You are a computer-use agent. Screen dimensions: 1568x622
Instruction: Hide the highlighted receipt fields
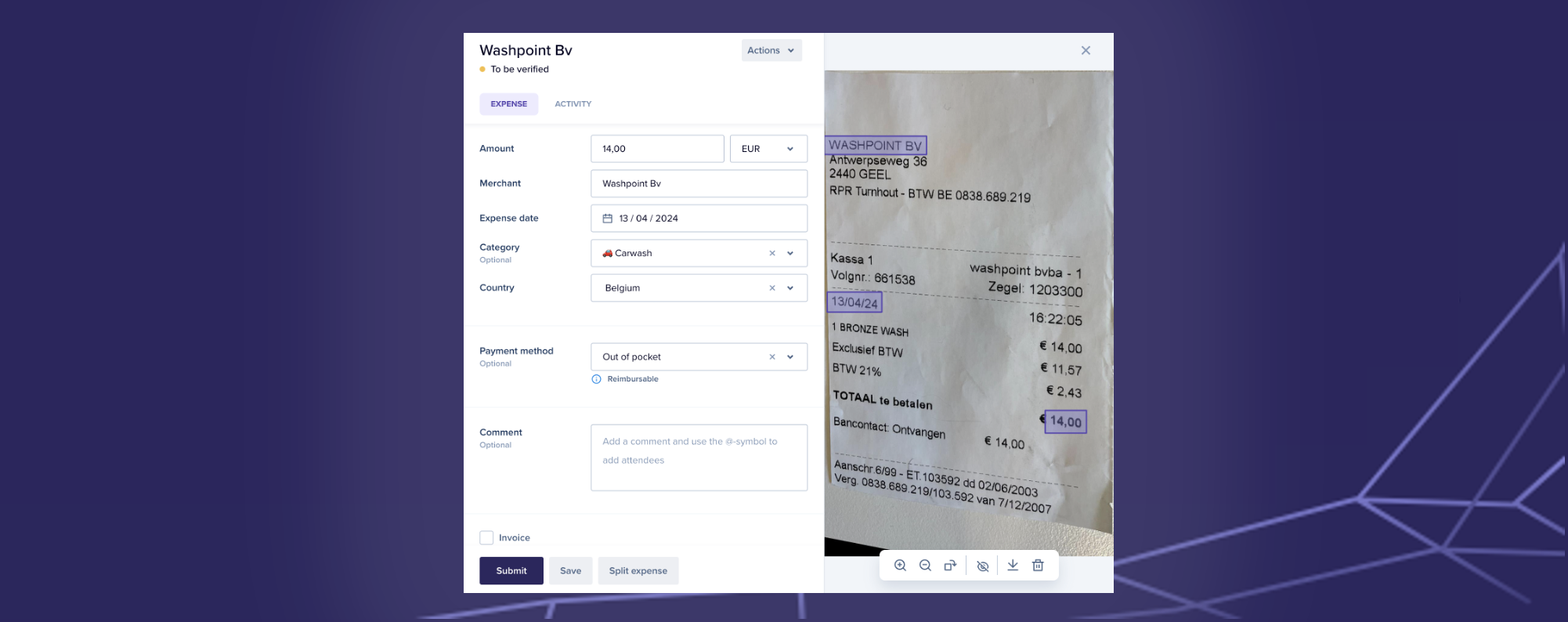pyautogui.click(x=983, y=566)
